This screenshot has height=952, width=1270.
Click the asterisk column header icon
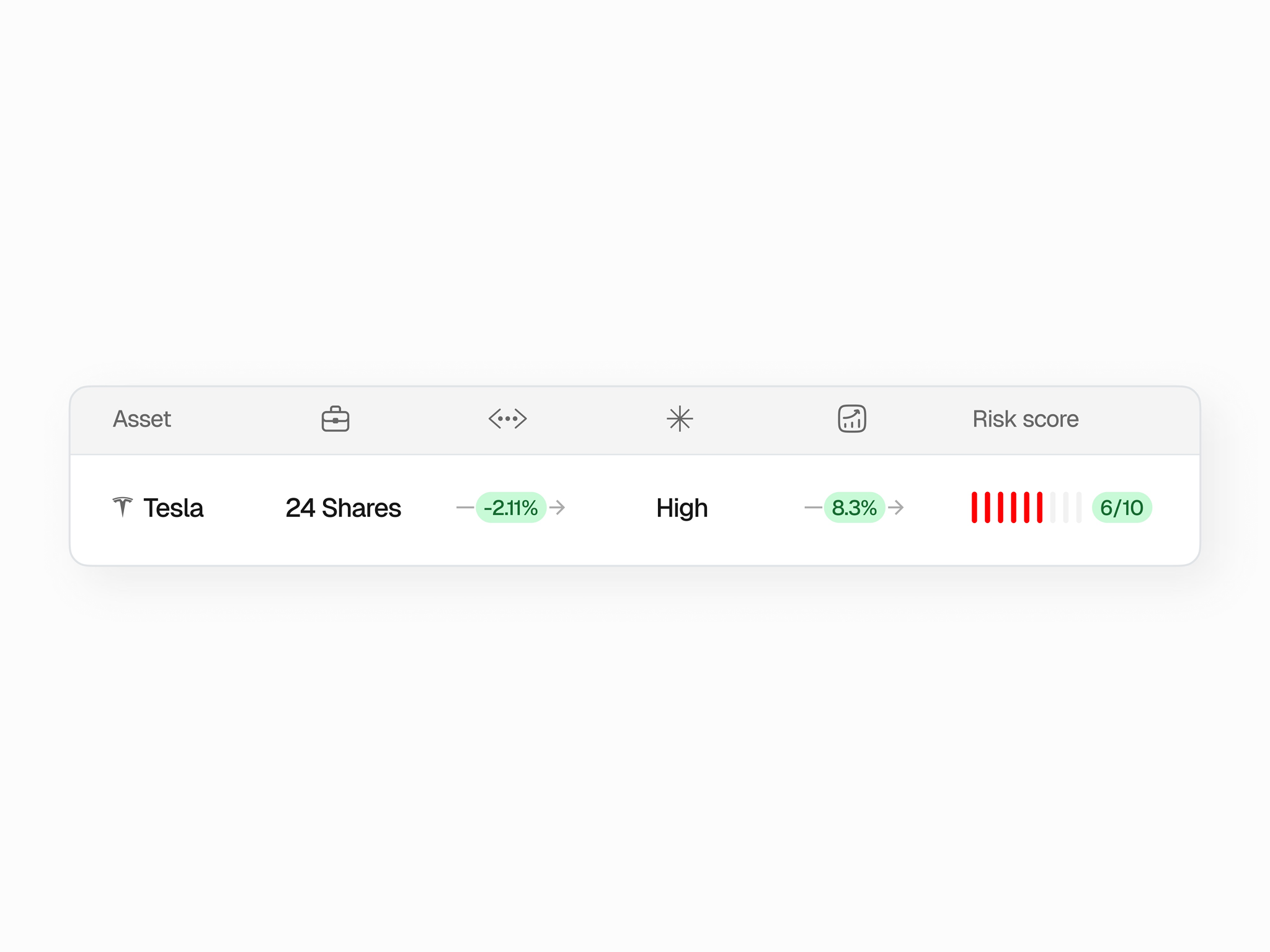click(x=680, y=419)
